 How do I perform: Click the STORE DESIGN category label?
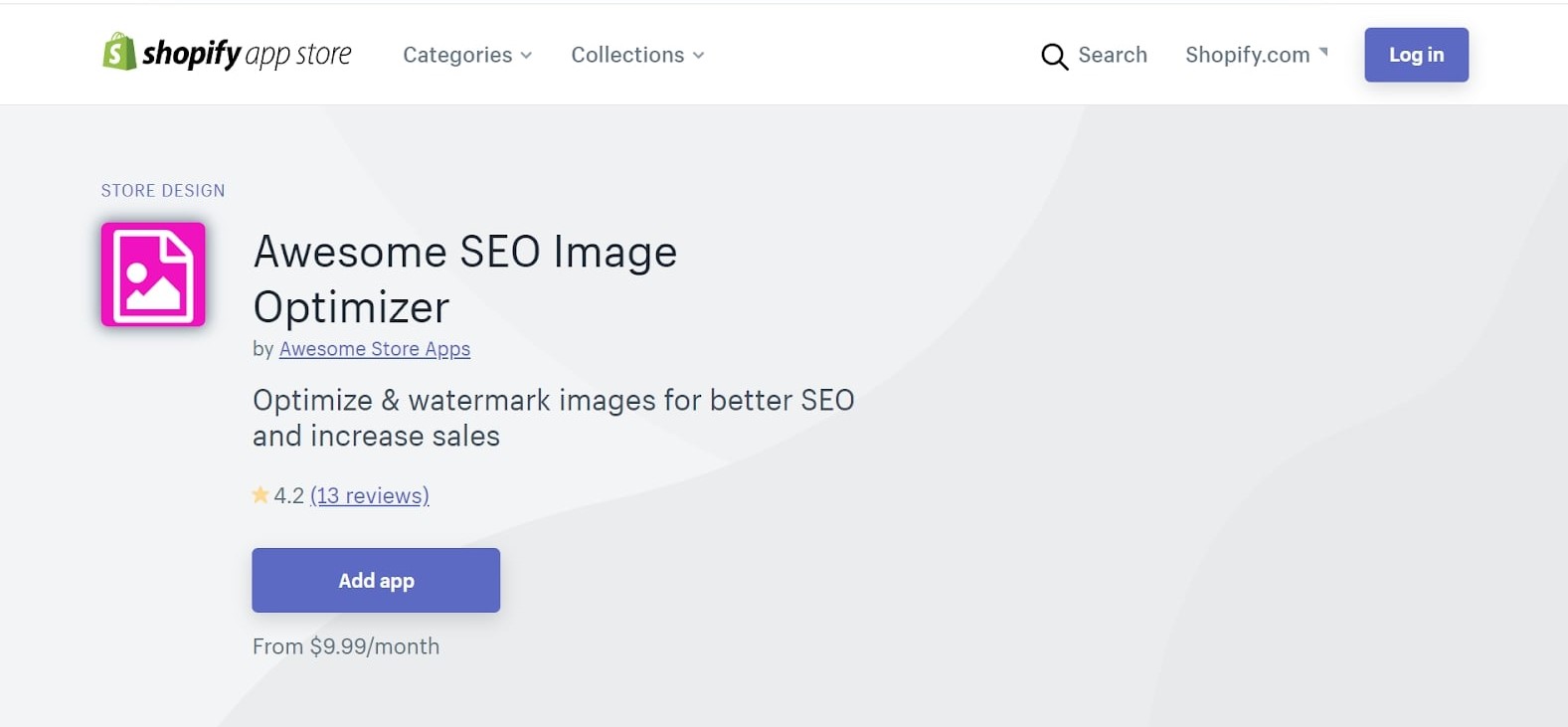(x=163, y=190)
